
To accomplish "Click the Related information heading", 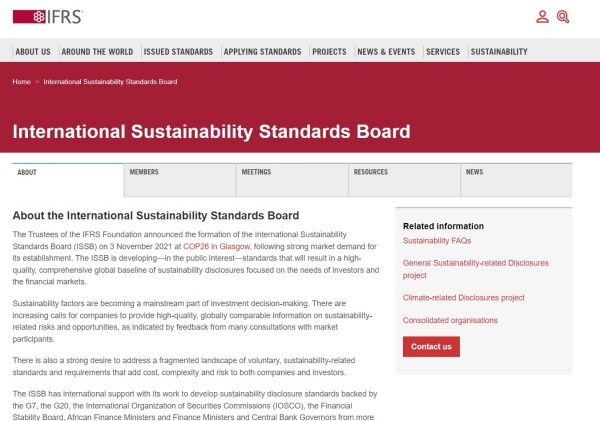I will [443, 226].
